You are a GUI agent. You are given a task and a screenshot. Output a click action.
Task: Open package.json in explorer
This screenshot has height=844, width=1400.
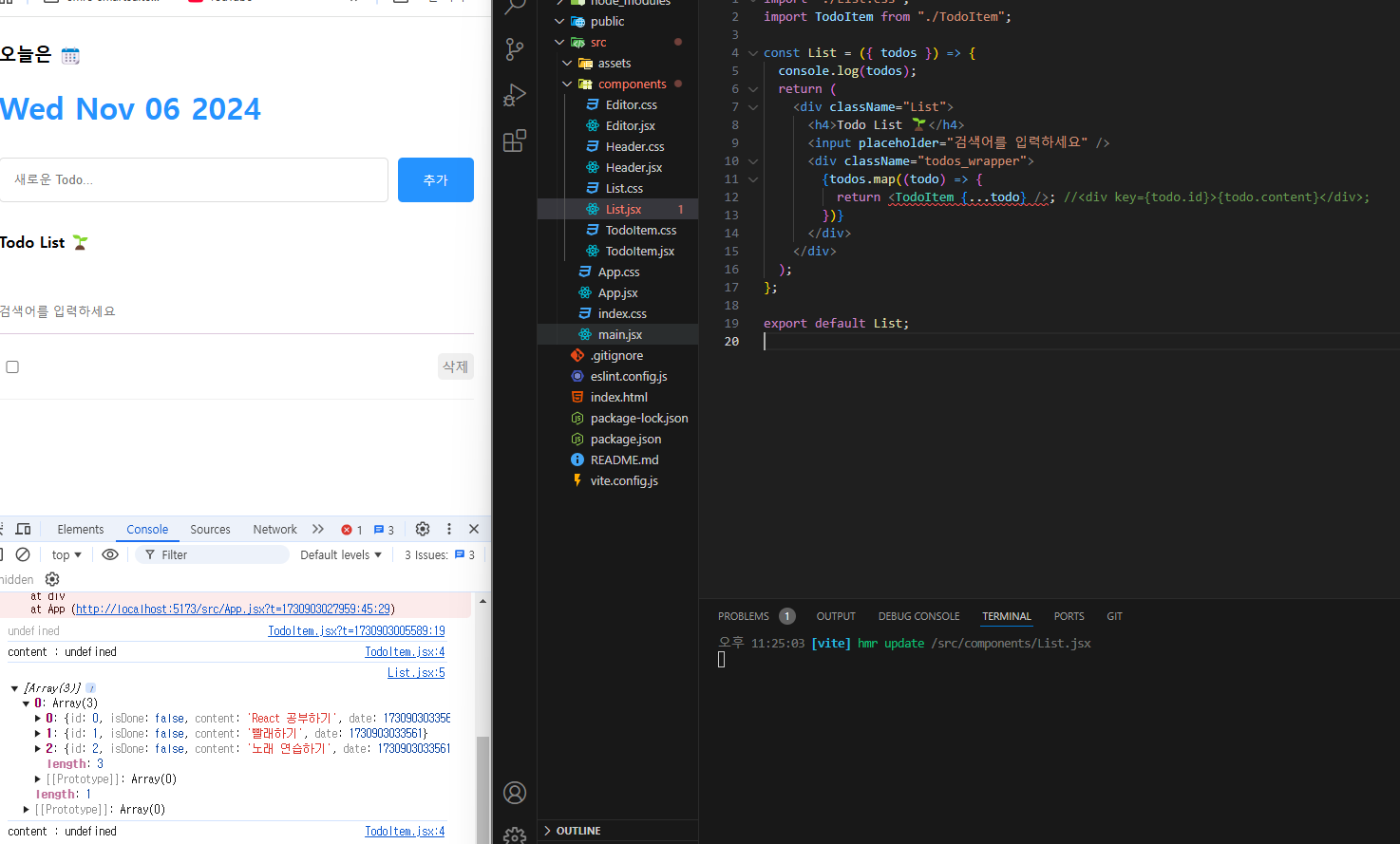click(x=626, y=439)
